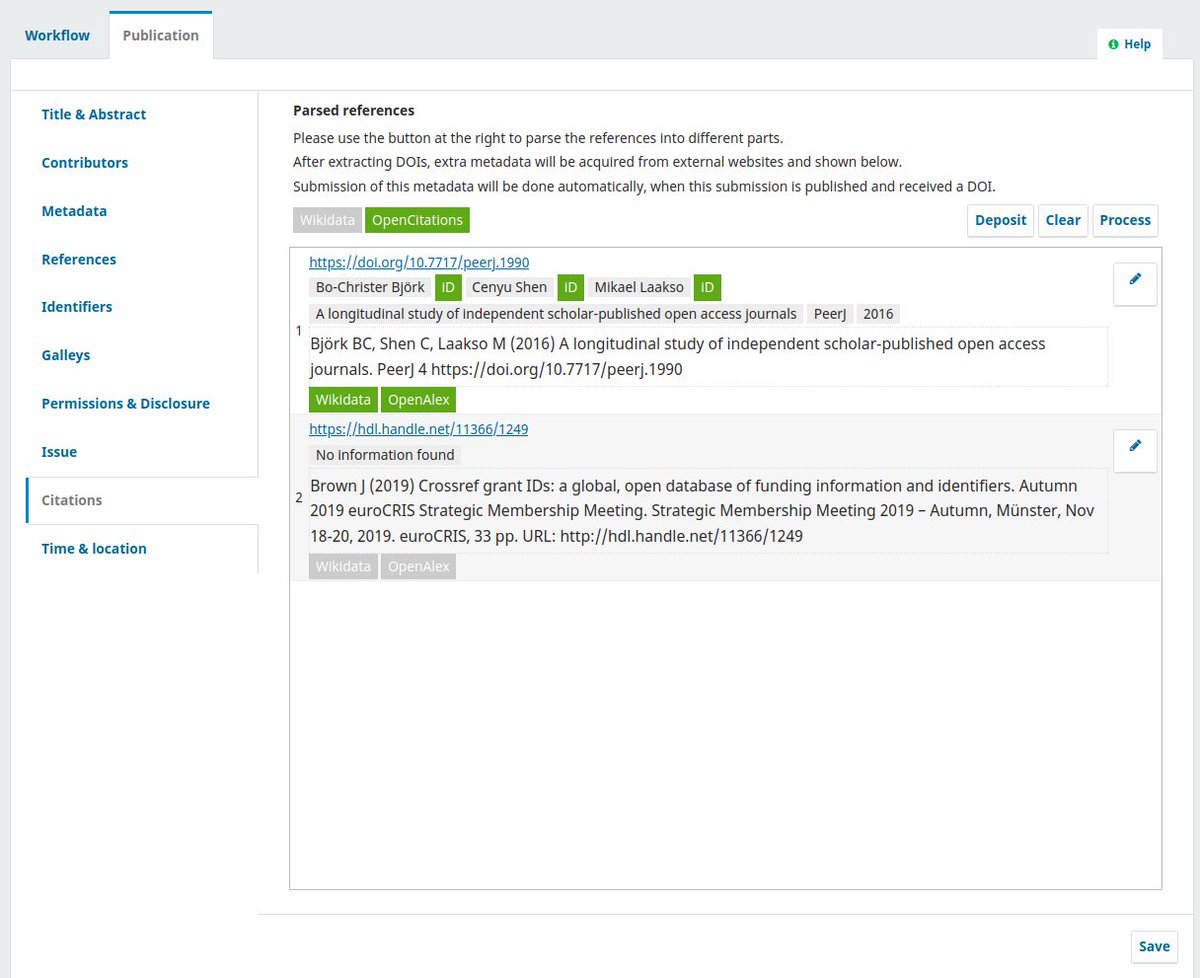Click the green Wikidata badge under reference 1
Screen dimensions: 1200x978
(343, 400)
